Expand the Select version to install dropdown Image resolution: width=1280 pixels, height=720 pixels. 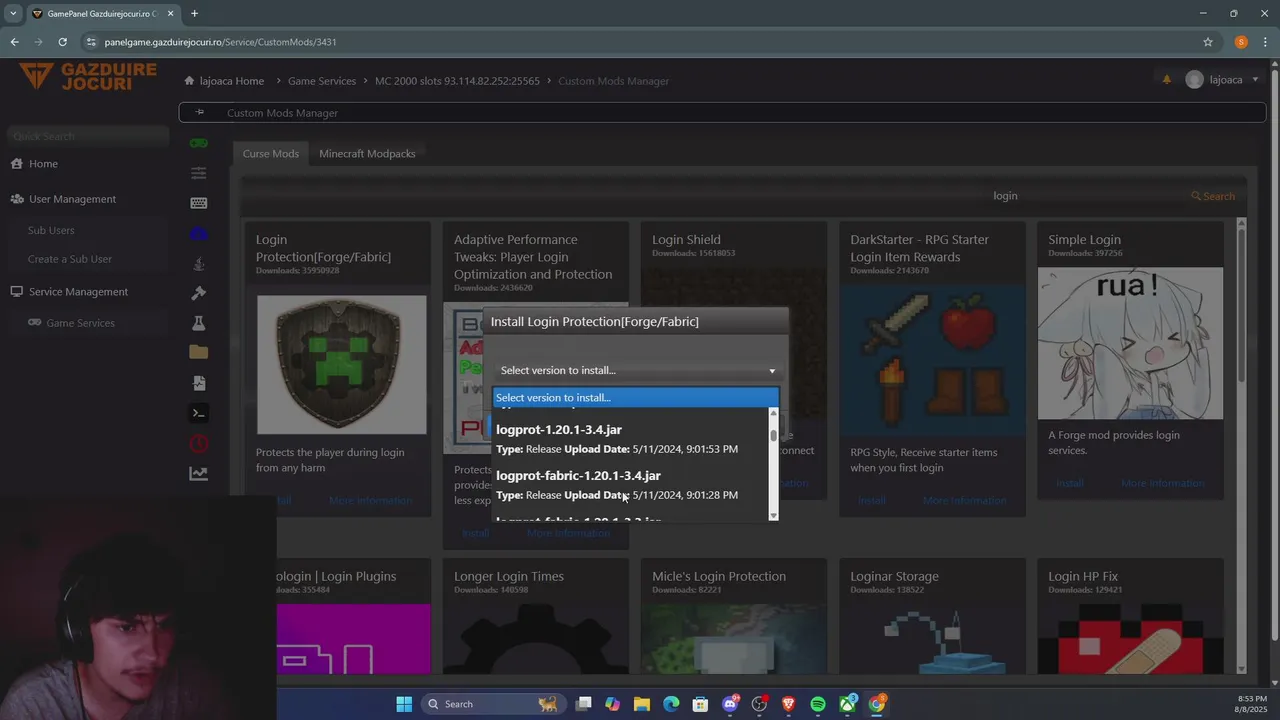[x=636, y=370]
